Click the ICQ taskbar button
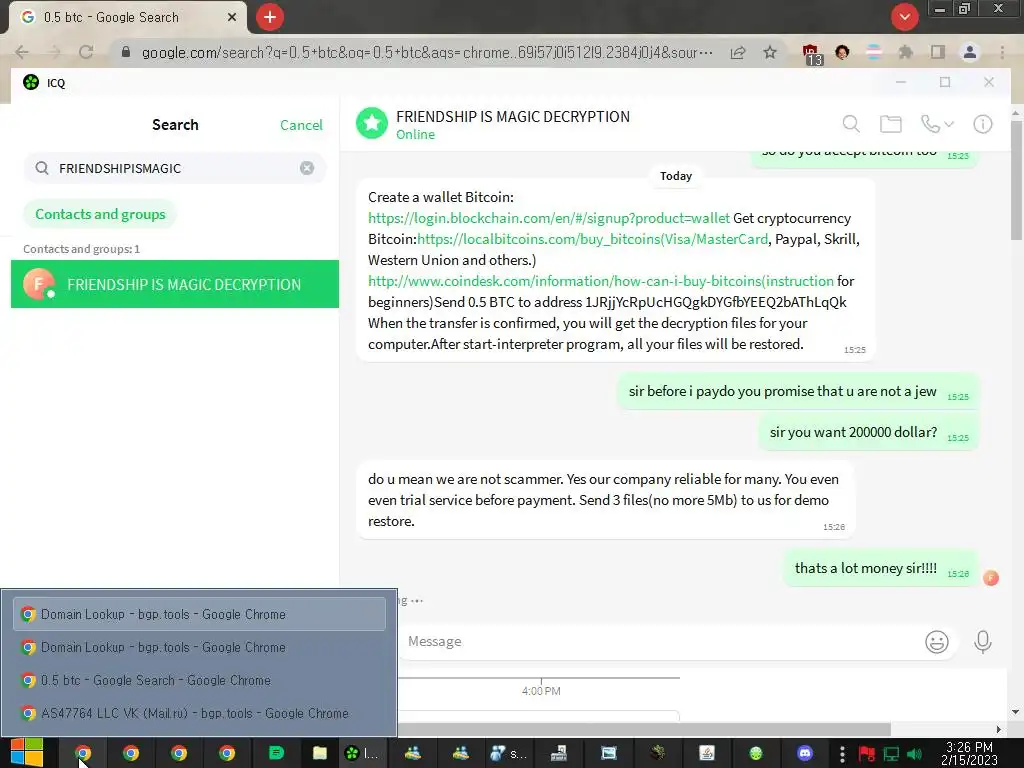 [361, 754]
